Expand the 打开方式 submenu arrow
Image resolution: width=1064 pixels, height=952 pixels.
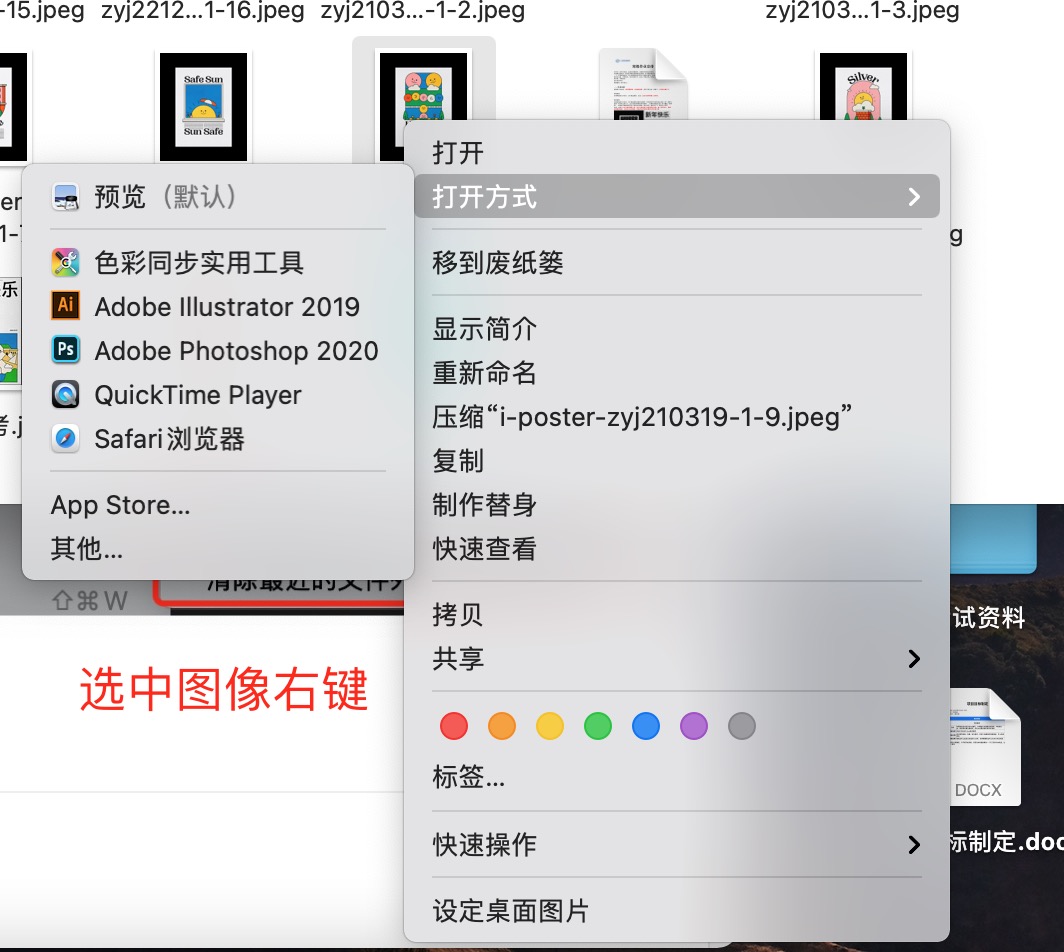point(913,197)
